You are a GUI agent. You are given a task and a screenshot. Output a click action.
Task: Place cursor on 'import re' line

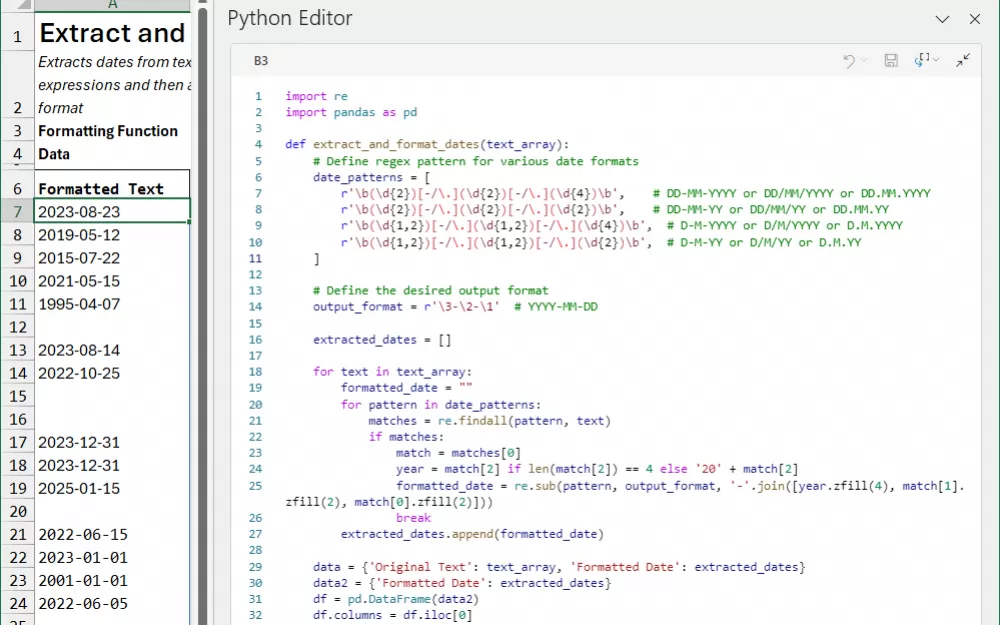(x=316, y=96)
